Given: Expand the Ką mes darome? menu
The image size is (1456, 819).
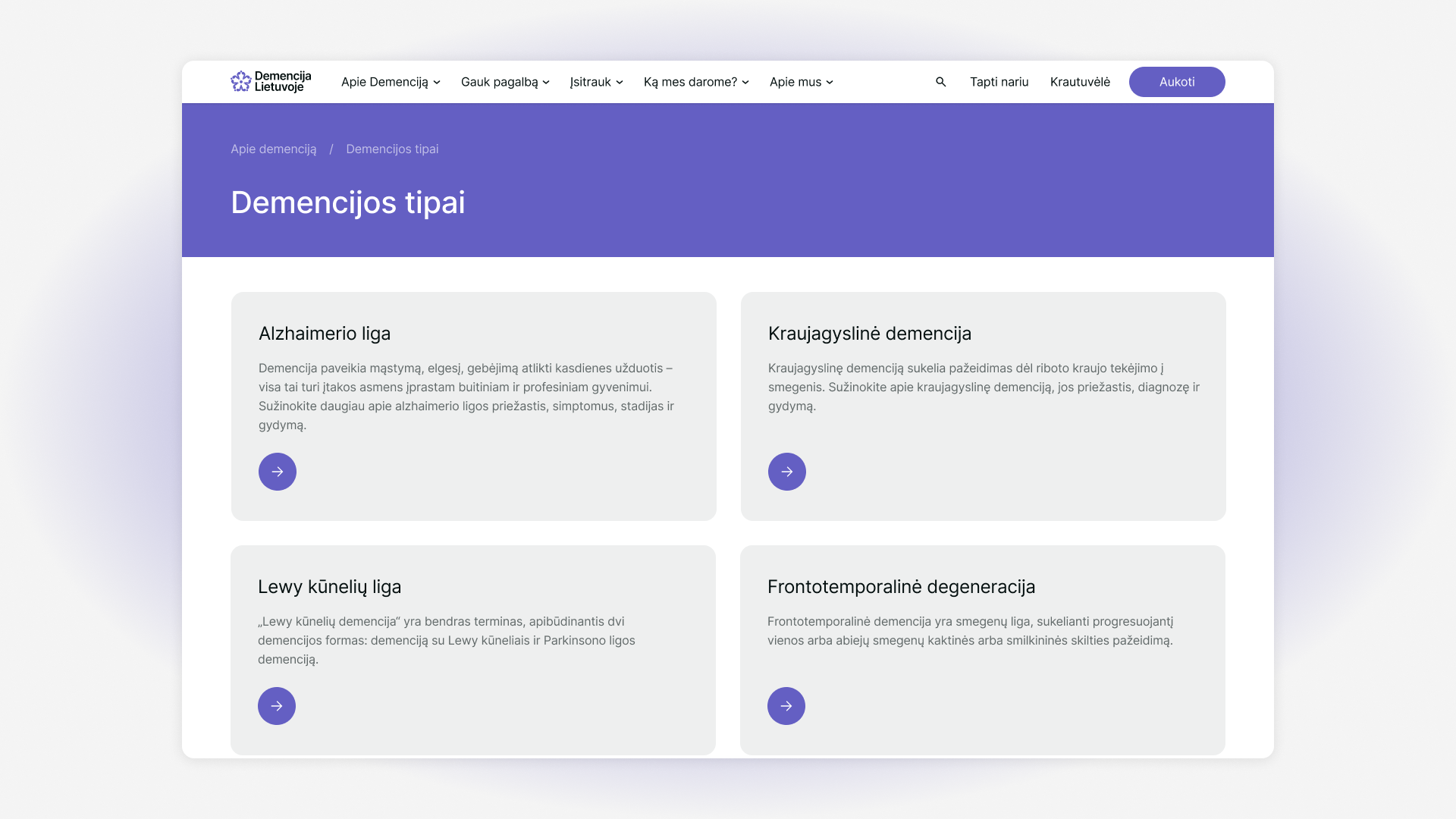Looking at the screenshot, I should [x=696, y=82].
